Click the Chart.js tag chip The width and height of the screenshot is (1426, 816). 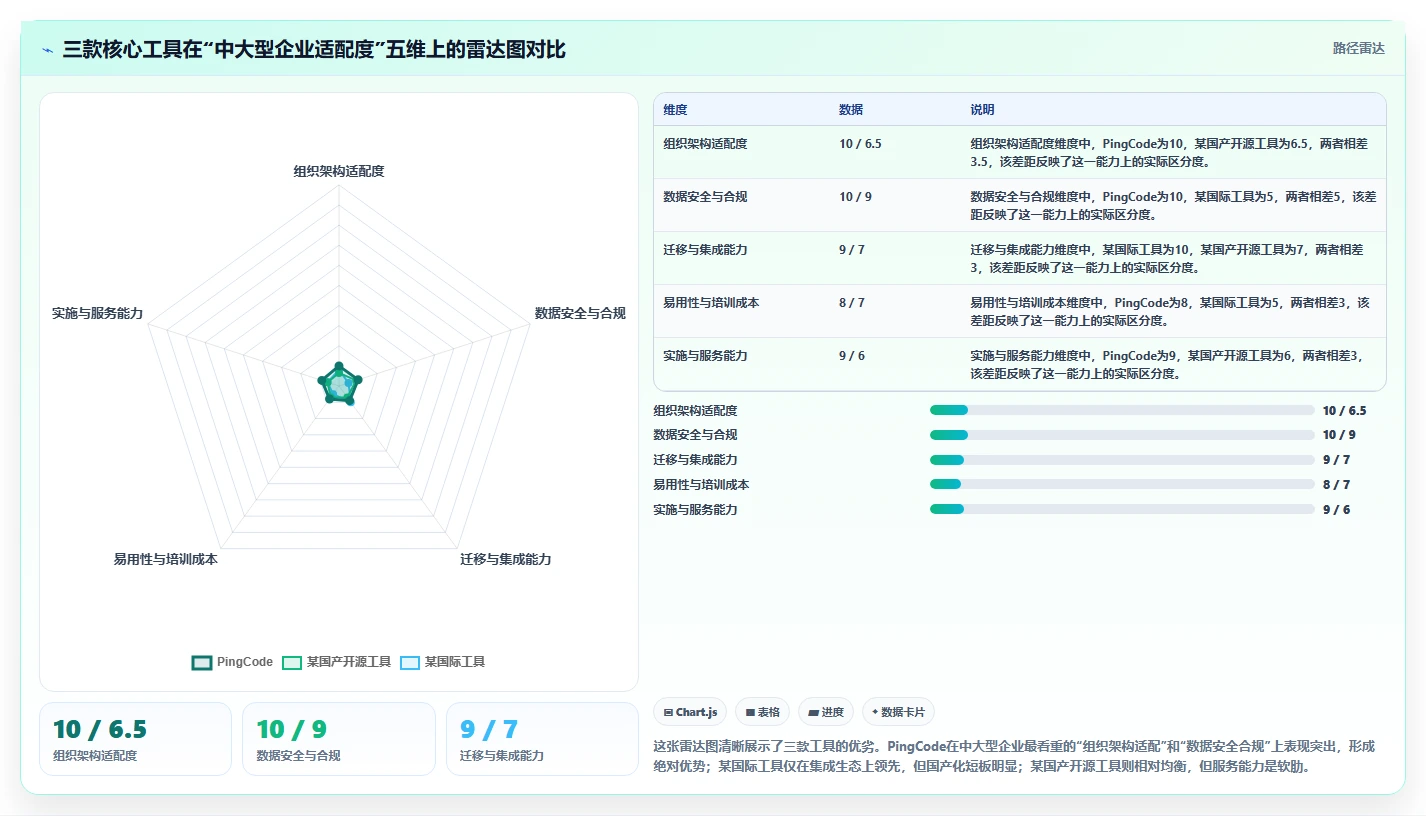pyautogui.click(x=690, y=712)
